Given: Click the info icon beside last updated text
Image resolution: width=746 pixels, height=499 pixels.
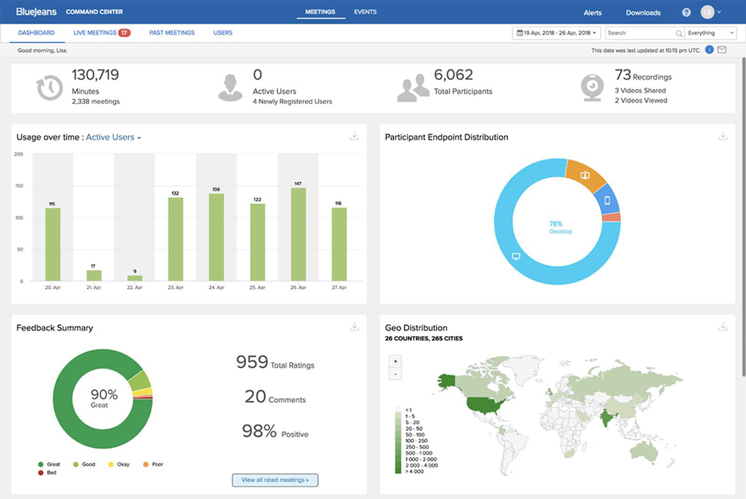Looking at the screenshot, I should pyautogui.click(x=708, y=49).
